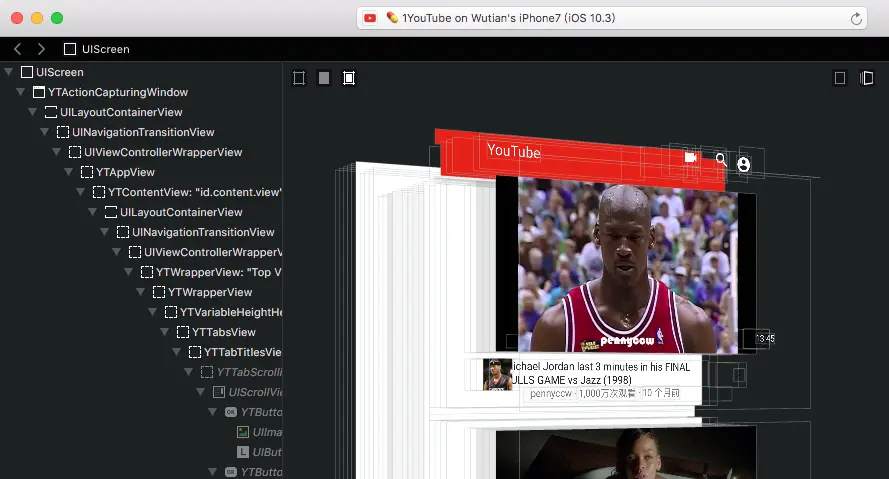Collapse the YTContentView disclosure triangle

[x=81, y=192]
